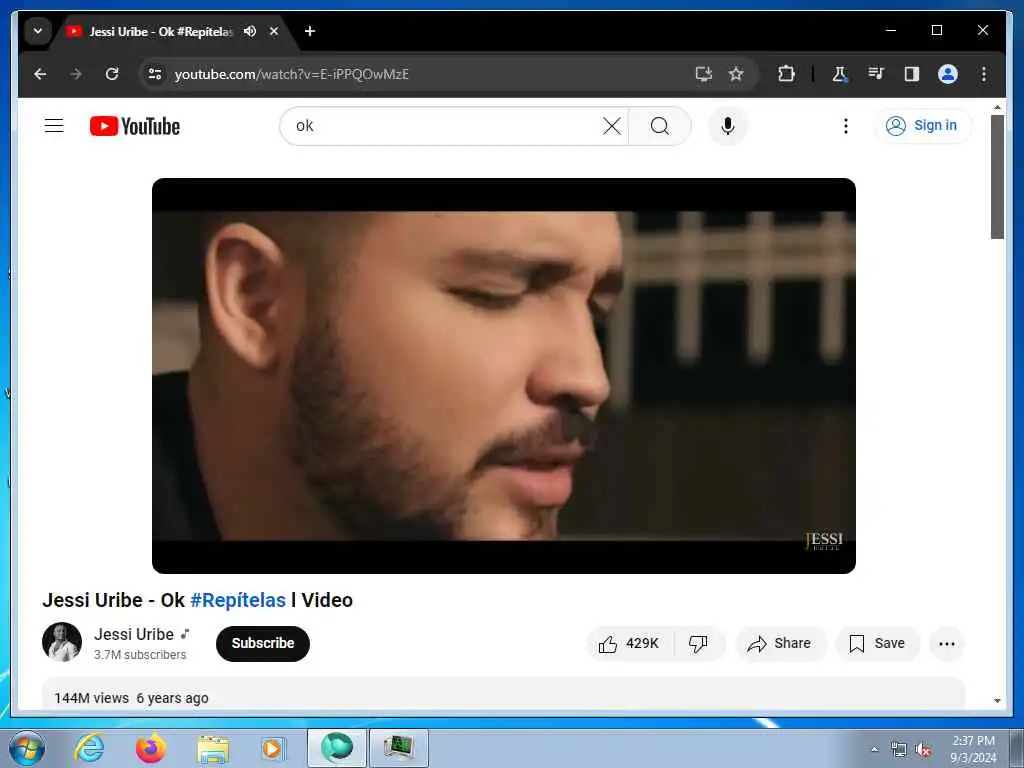Viewport: 1024px width, 768px height.
Task: Select the Jessi Uribe YouTube tab
Action: tap(160, 31)
